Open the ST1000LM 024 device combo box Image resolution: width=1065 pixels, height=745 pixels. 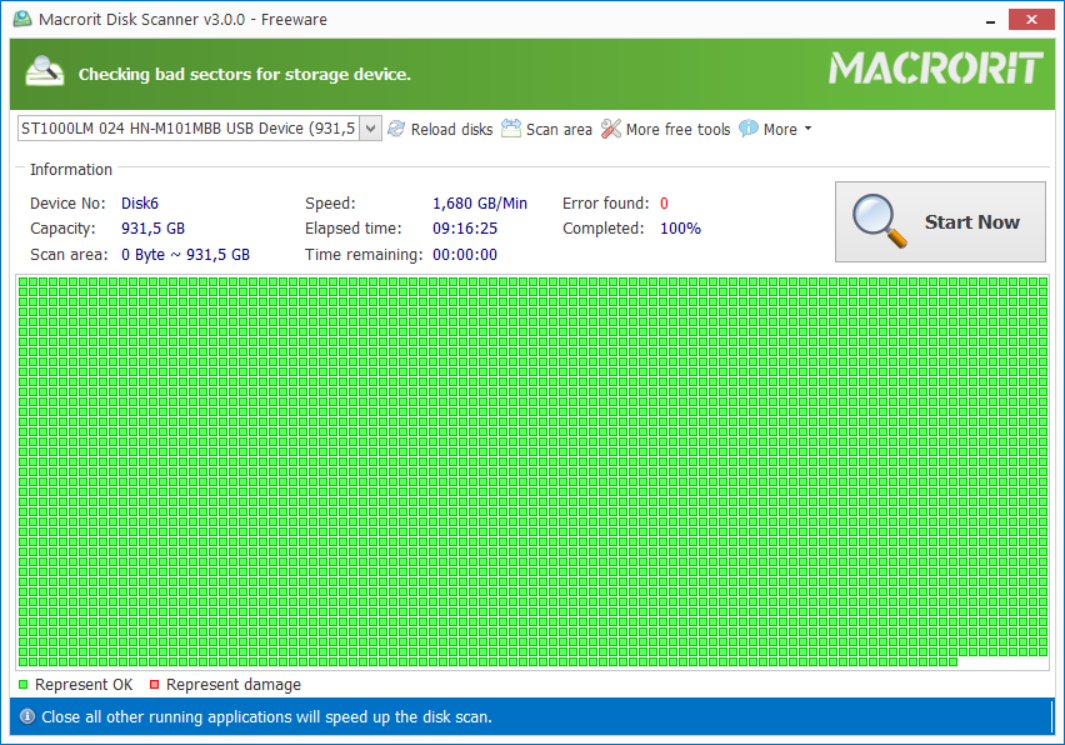pyautogui.click(x=188, y=129)
